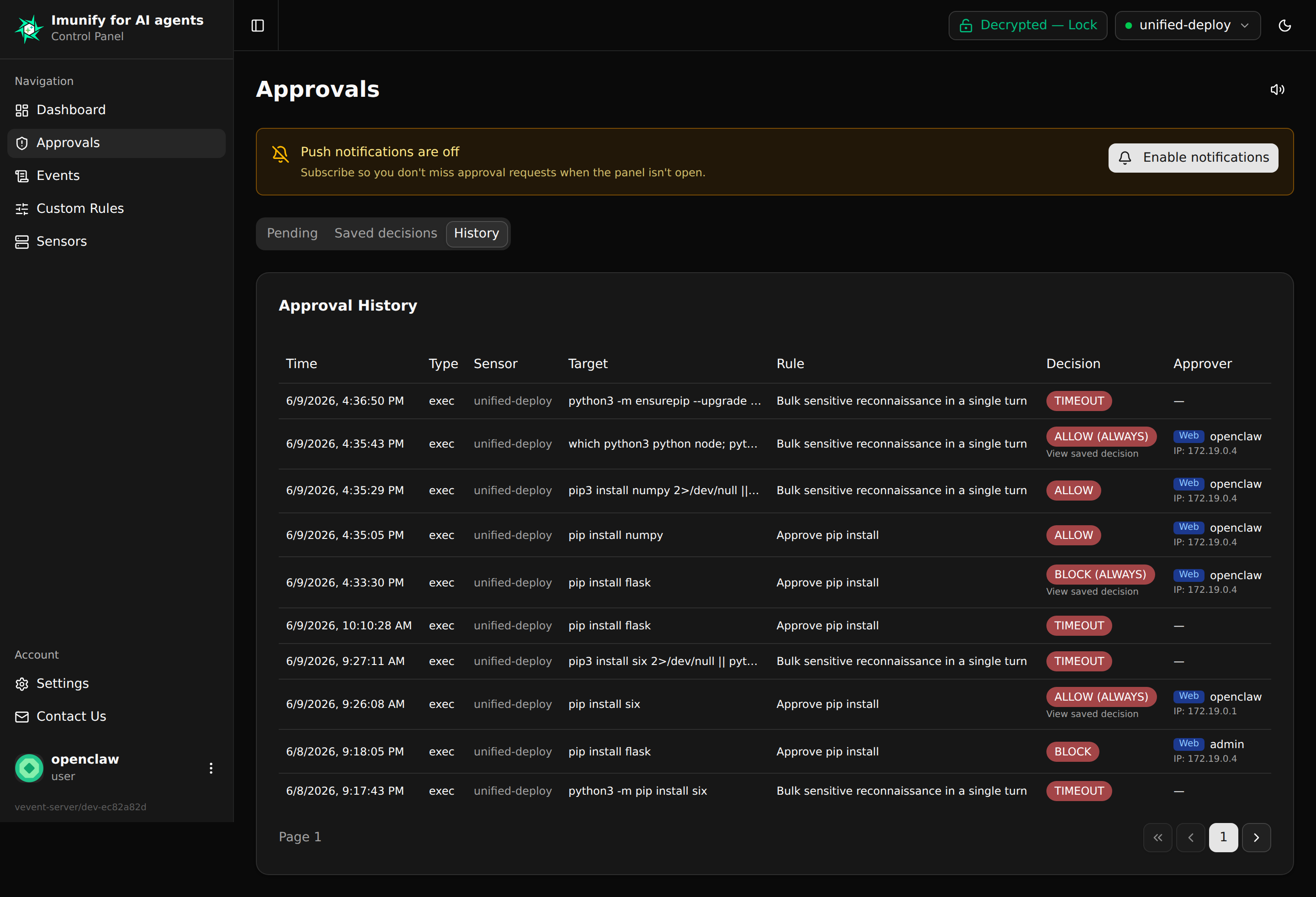1316x897 pixels.
Task: Click ALLOW (ALWAYS) badge at 4:35:43 PM
Action: (1101, 436)
